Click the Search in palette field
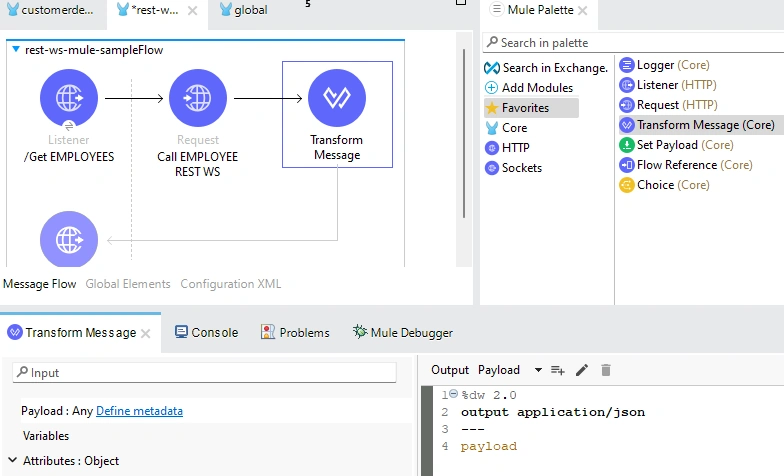Viewport: 784px width, 476px height. (634, 42)
